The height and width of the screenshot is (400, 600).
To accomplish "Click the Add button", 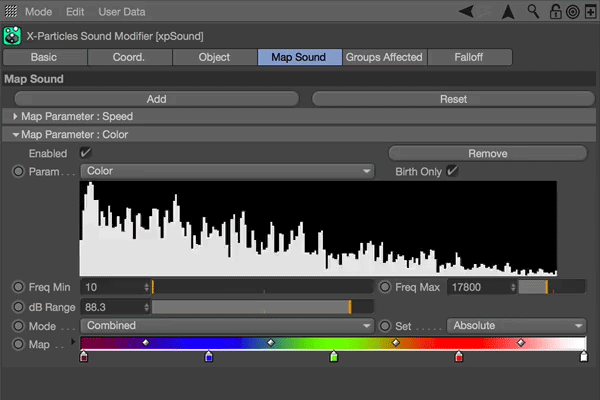I will coord(157,99).
